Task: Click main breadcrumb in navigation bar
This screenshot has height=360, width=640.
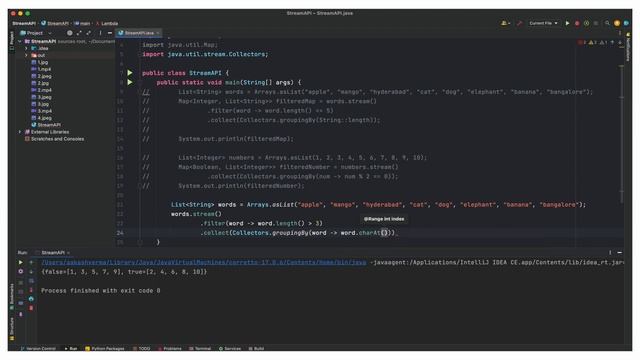Action: (x=82, y=24)
